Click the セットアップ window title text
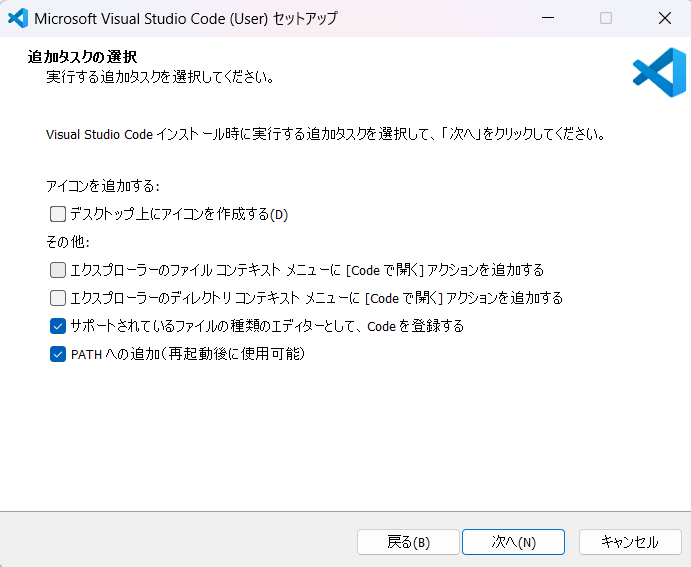 186,18
